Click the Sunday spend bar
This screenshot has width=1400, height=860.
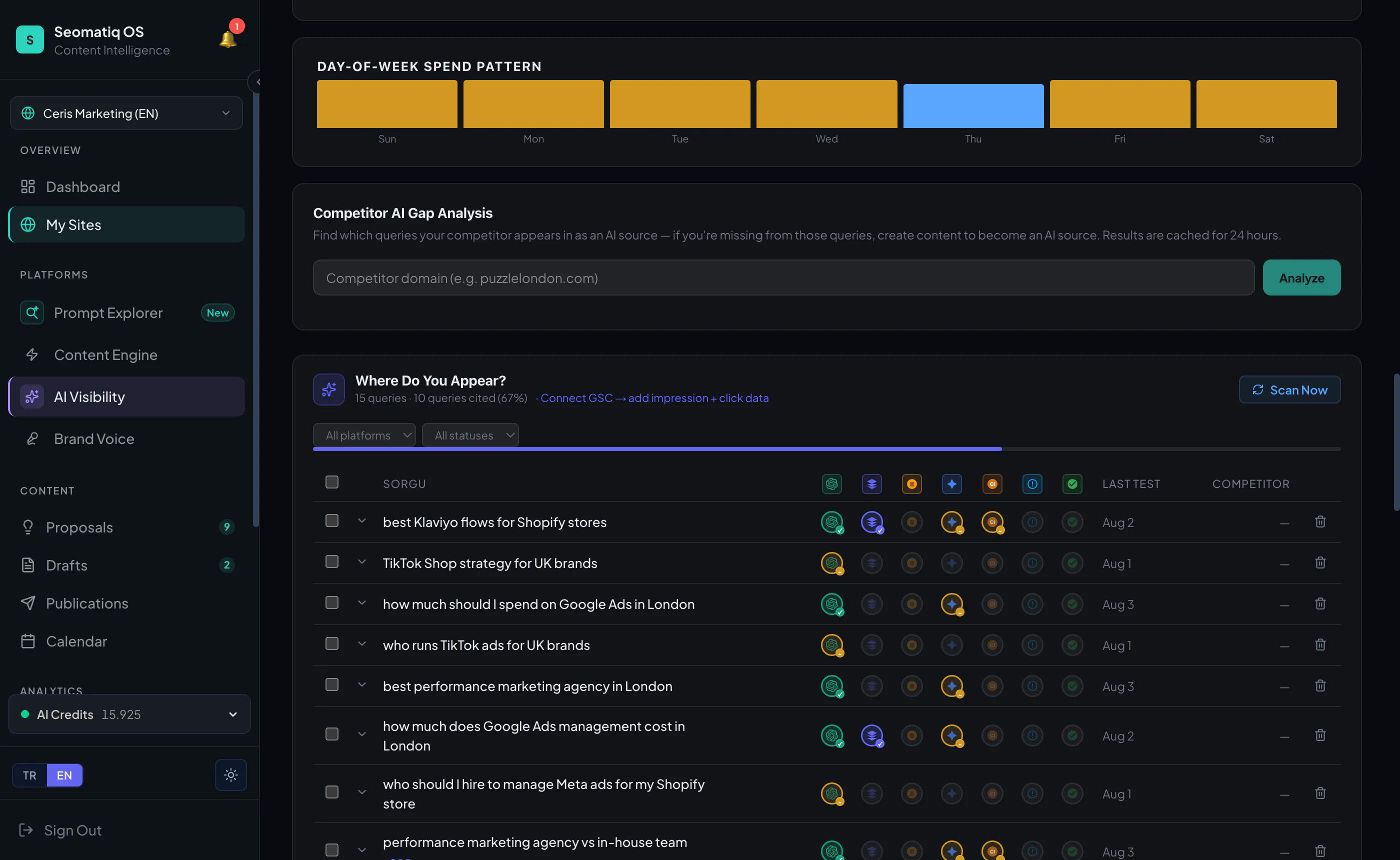coord(386,104)
